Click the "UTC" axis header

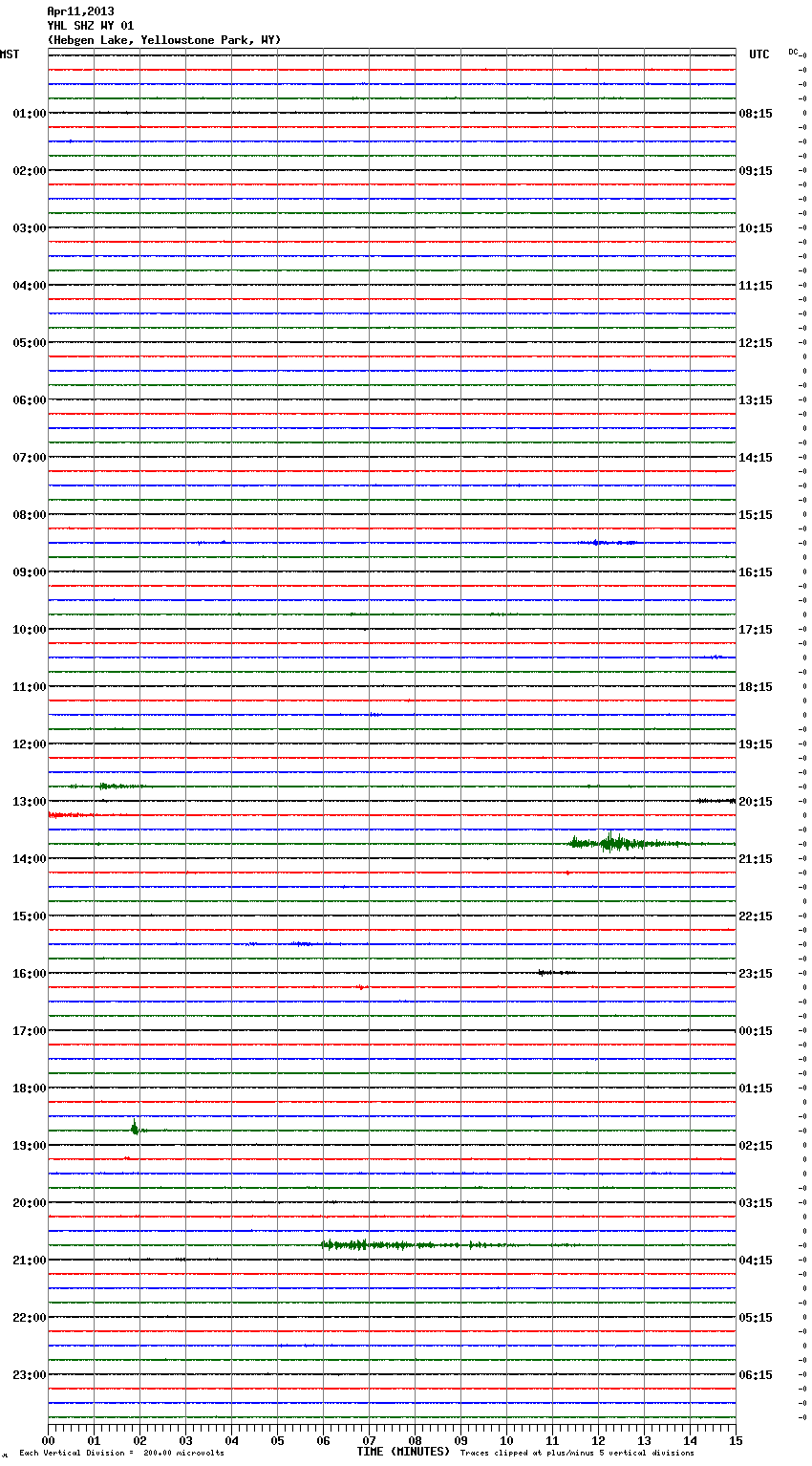(759, 54)
